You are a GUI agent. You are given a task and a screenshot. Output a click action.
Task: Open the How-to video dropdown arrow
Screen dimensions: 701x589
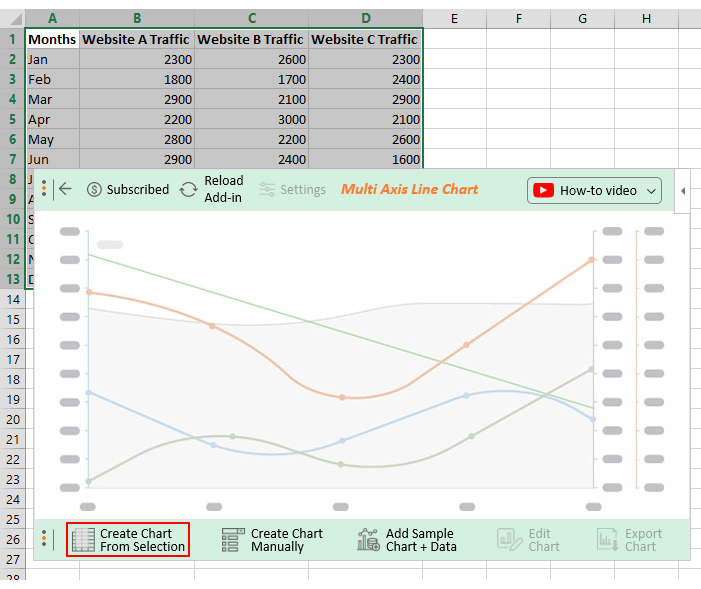(x=651, y=191)
